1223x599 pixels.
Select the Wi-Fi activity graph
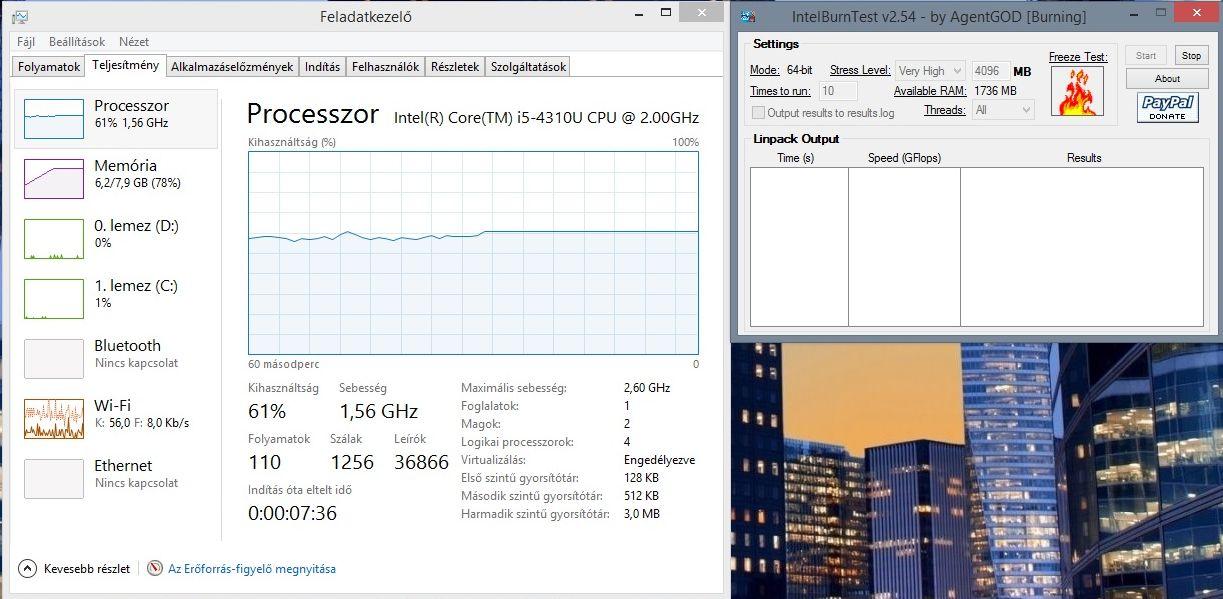(54, 419)
